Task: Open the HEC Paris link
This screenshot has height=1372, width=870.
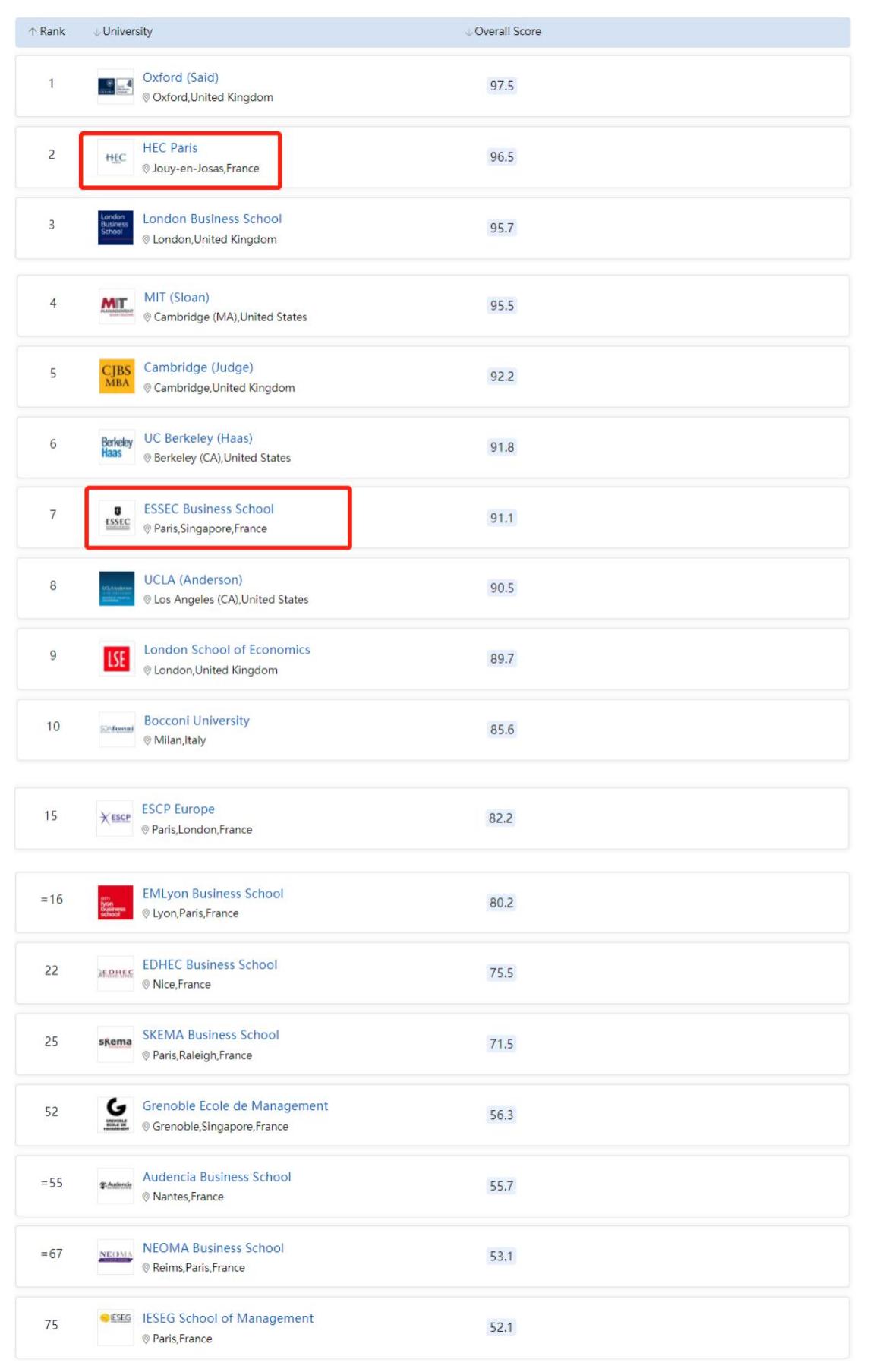Action: point(170,148)
